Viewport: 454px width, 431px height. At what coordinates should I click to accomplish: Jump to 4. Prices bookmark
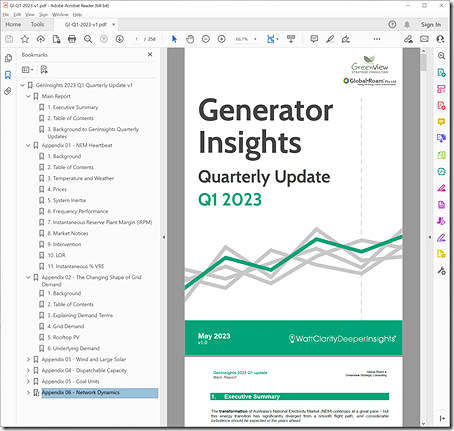point(57,189)
